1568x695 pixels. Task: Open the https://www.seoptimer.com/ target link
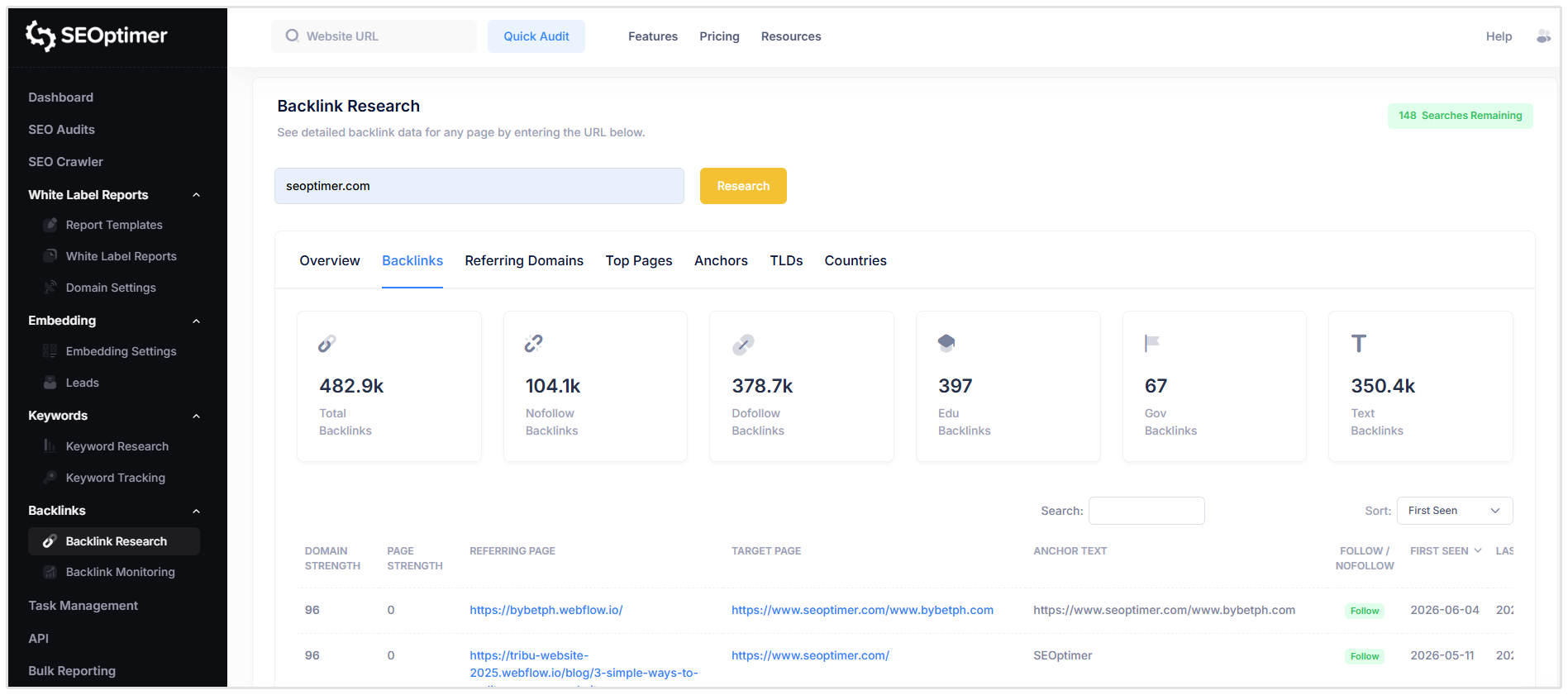810,655
